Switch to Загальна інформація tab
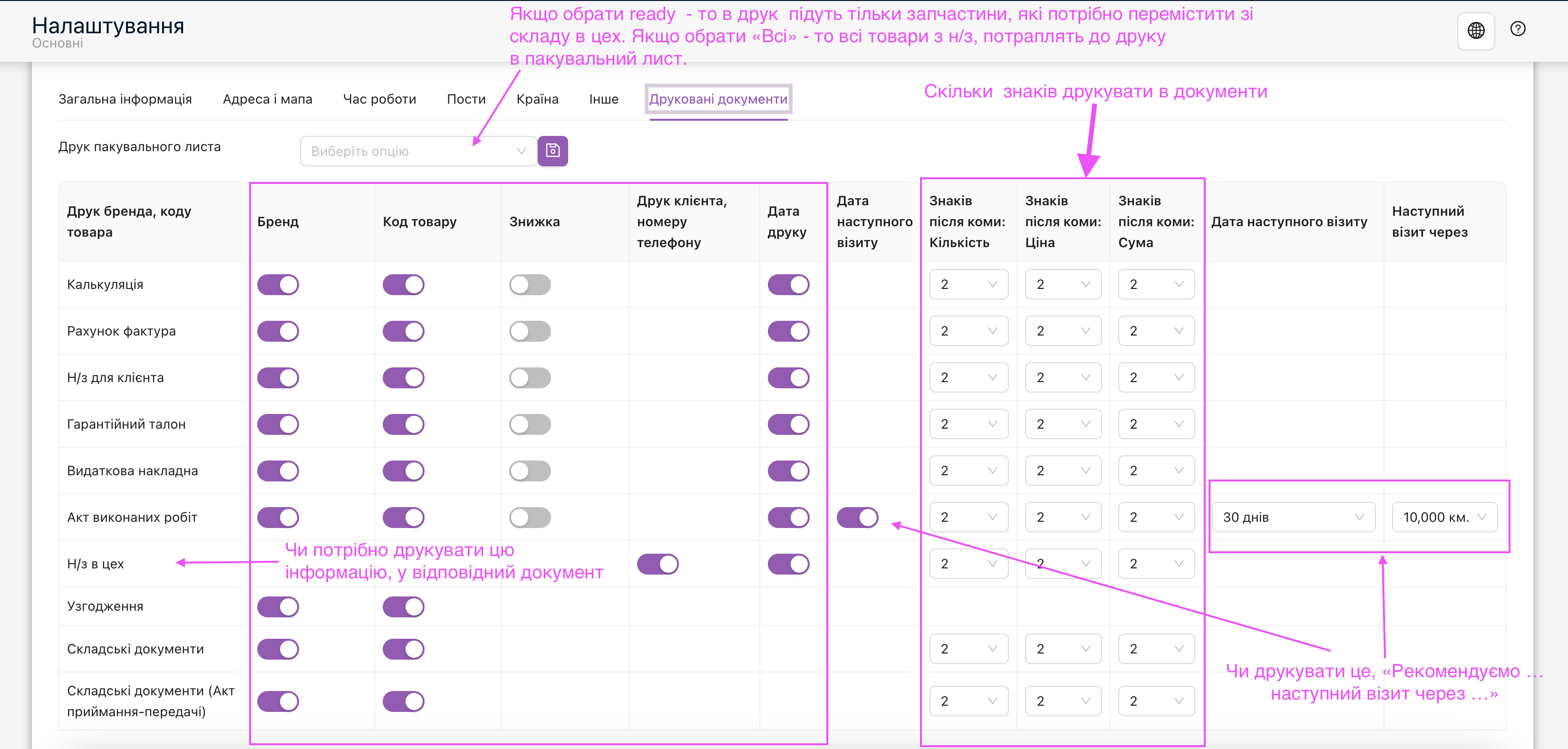The width and height of the screenshot is (1568, 749). coord(125,99)
